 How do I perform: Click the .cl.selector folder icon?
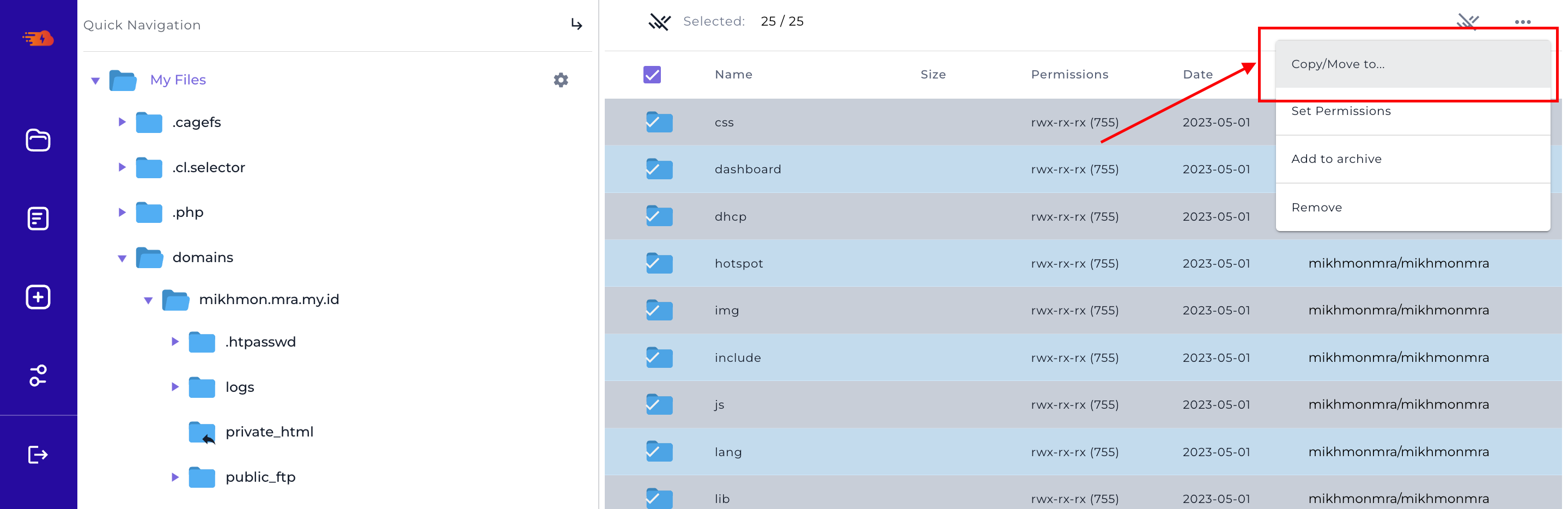click(149, 167)
